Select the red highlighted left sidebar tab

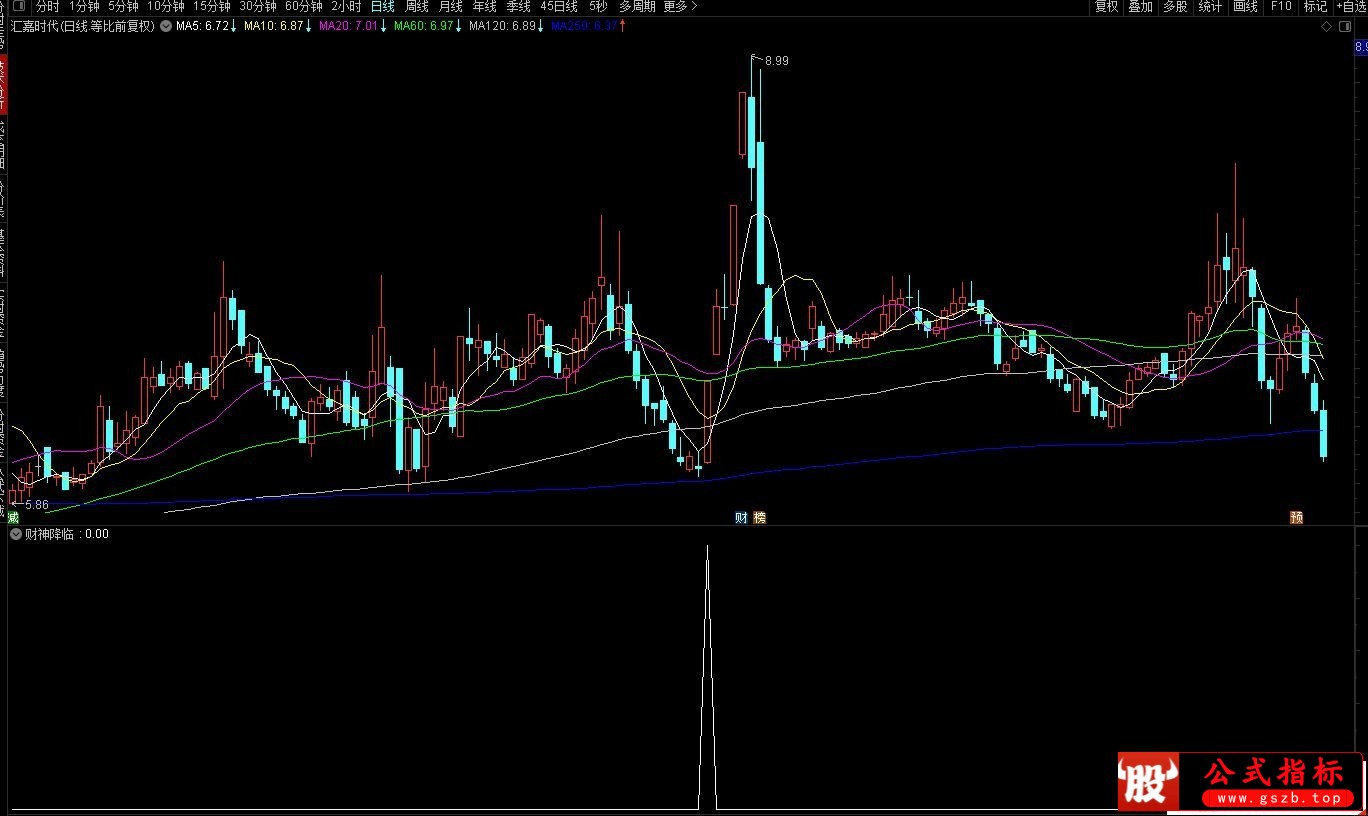pyautogui.click(x=3, y=84)
